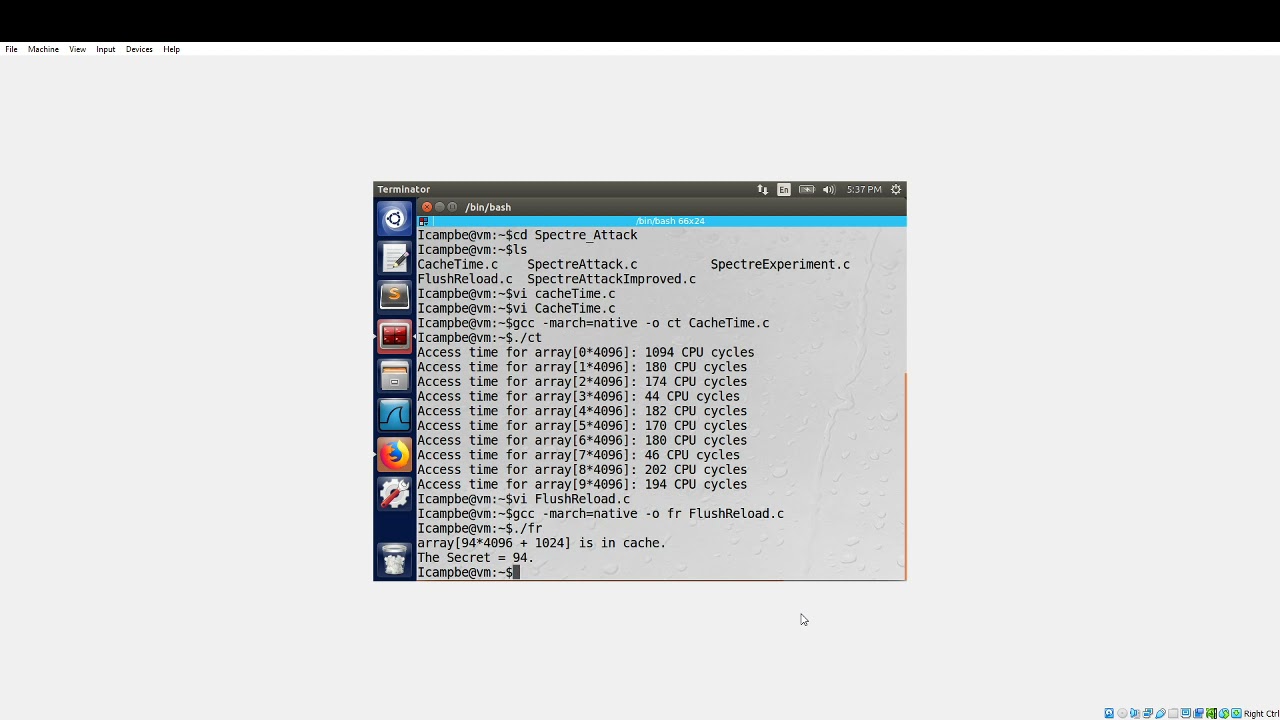The image size is (1280, 720).
Task: Click the 'array[94*4096 + 1024] is in cache.' line
Action: pyautogui.click(x=541, y=543)
